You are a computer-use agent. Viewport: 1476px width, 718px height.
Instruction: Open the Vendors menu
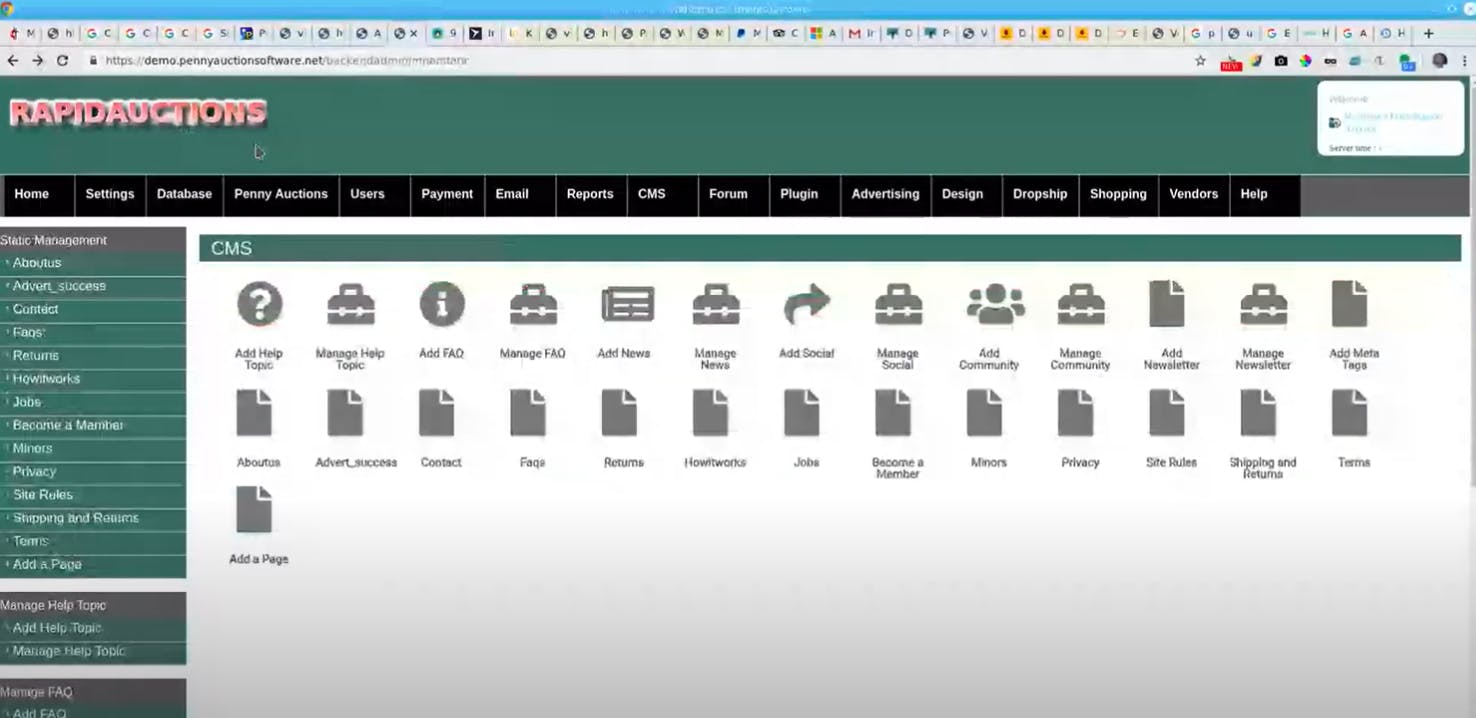point(1194,195)
